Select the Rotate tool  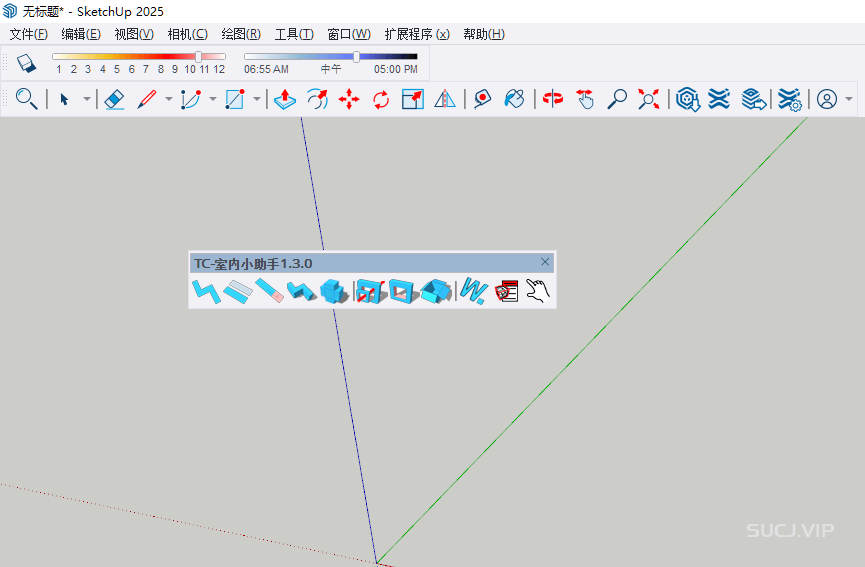click(381, 99)
